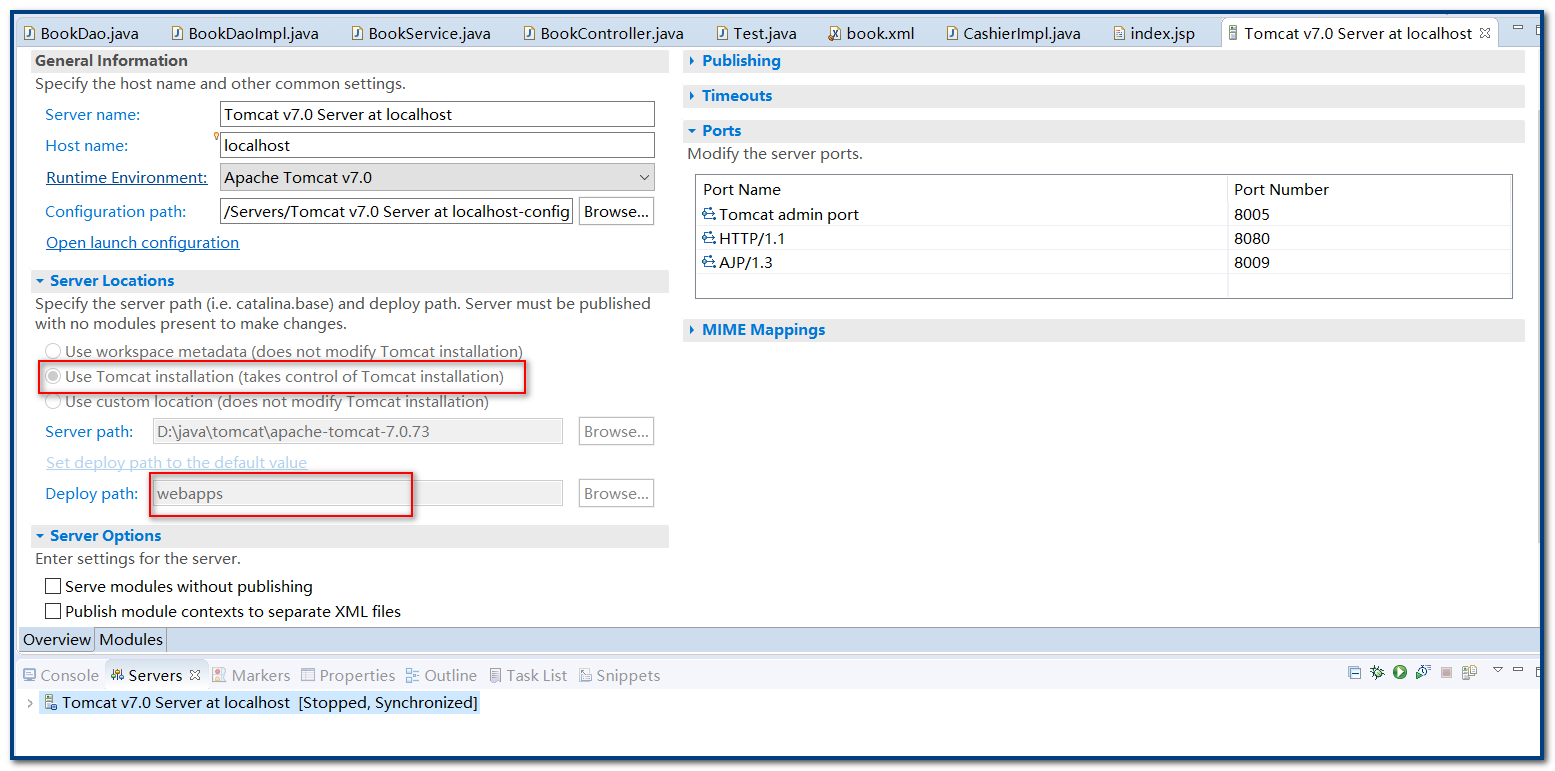This screenshot has height=771, width=1555.
Task: Open the Outline view tab
Action: (x=441, y=675)
